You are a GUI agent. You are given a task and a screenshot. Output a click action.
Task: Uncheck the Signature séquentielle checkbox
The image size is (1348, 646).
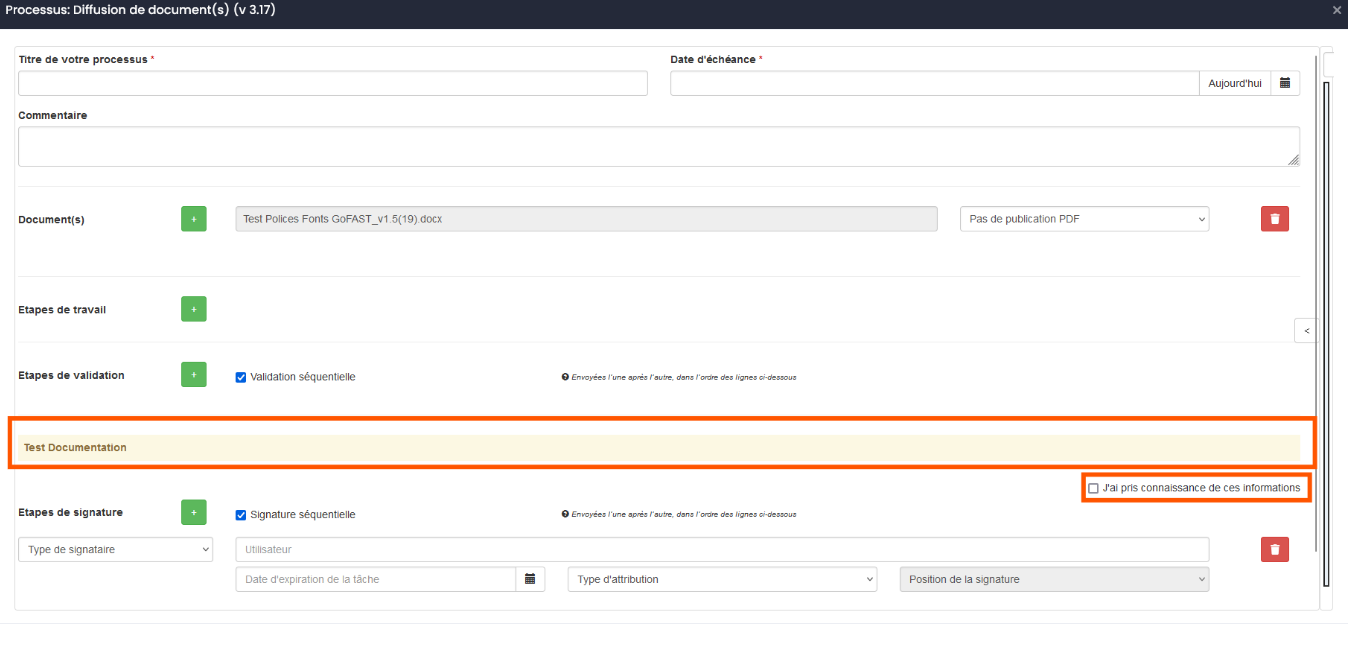point(241,515)
